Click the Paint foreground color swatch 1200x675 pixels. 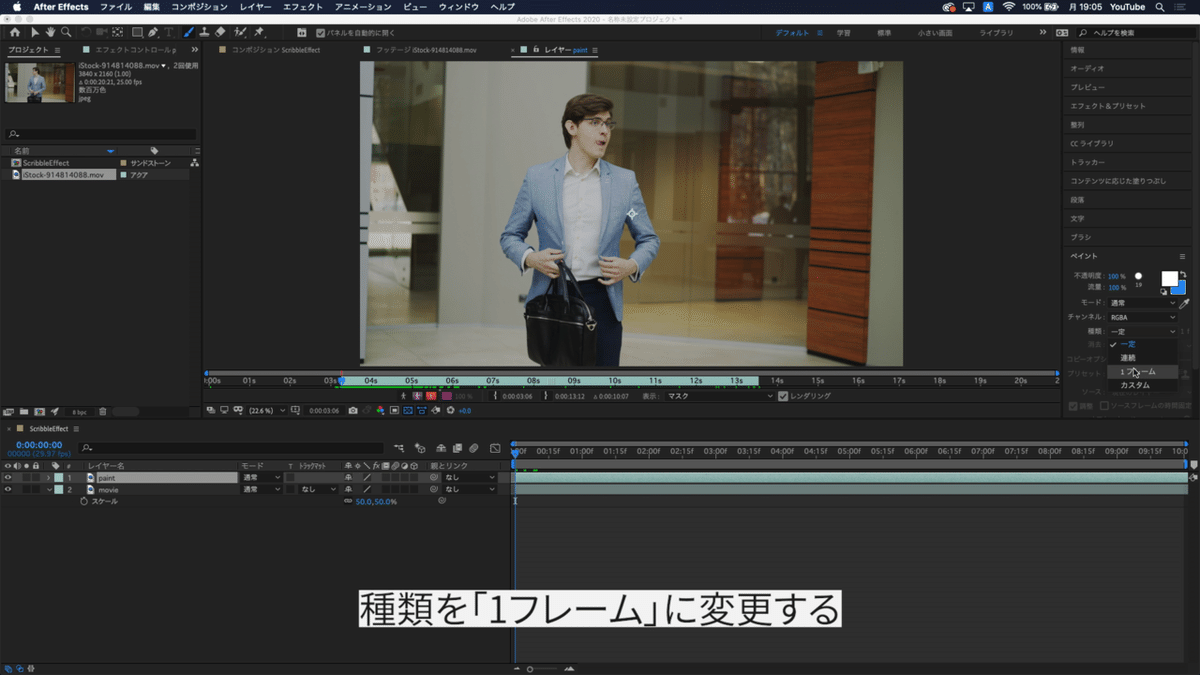point(1169,279)
